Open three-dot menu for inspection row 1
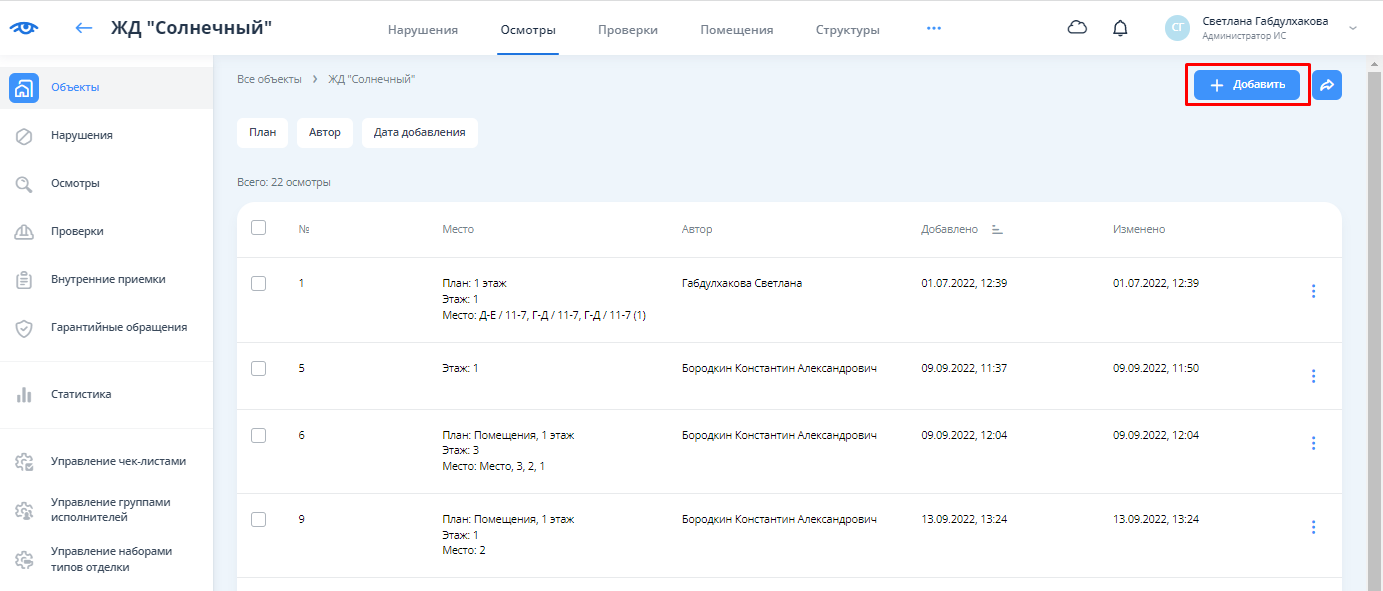 [1313, 291]
